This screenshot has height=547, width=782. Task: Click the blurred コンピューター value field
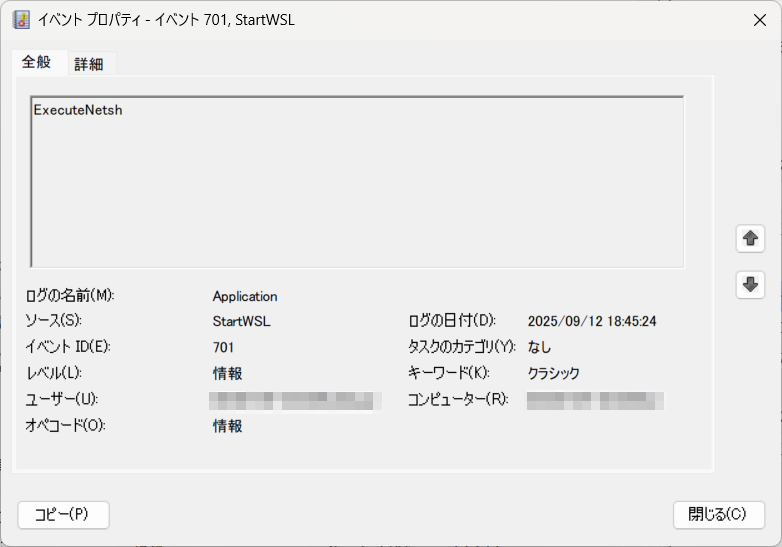pyautogui.click(x=595, y=401)
